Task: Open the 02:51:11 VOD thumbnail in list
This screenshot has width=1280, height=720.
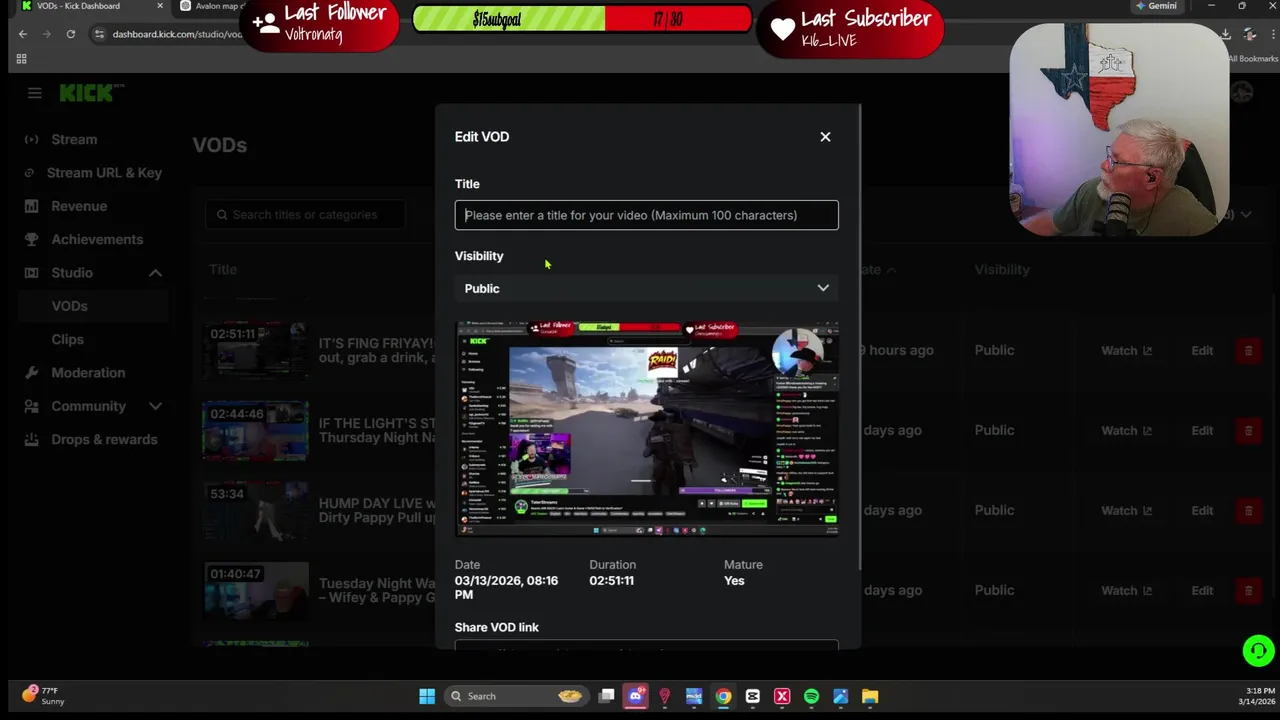Action: point(255,350)
